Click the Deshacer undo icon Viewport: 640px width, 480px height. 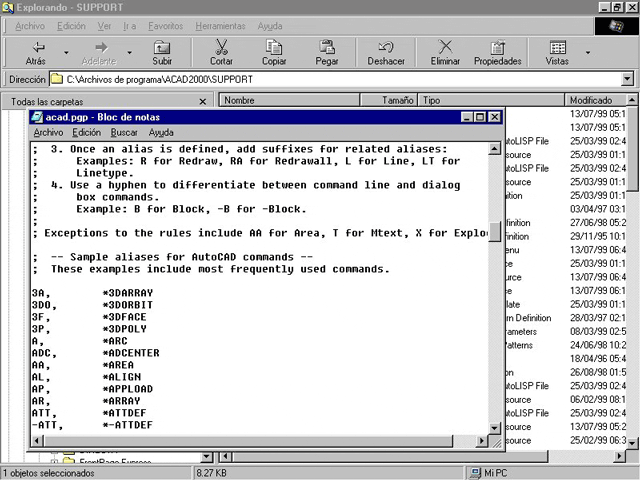point(386,47)
